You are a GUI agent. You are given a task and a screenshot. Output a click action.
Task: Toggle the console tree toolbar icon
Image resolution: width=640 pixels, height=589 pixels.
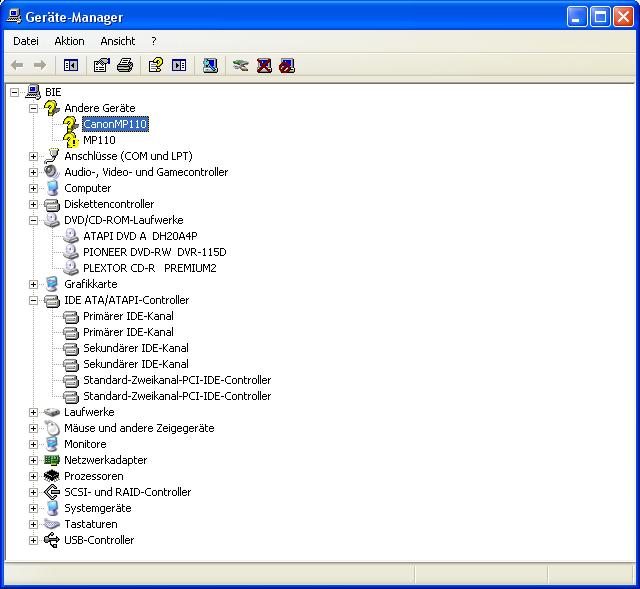pos(71,66)
